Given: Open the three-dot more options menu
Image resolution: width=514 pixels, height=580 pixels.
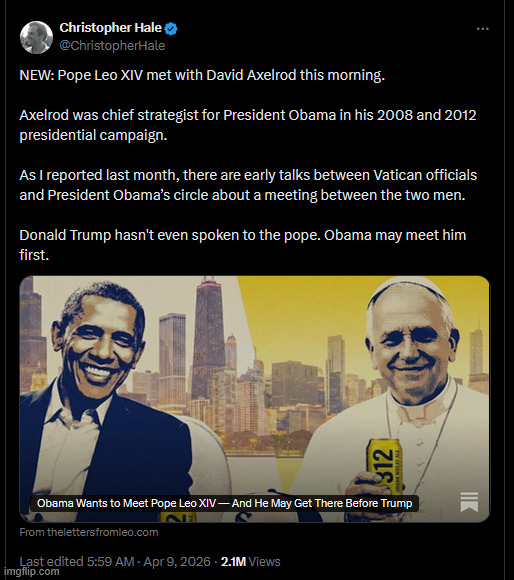Looking at the screenshot, I should click(483, 29).
